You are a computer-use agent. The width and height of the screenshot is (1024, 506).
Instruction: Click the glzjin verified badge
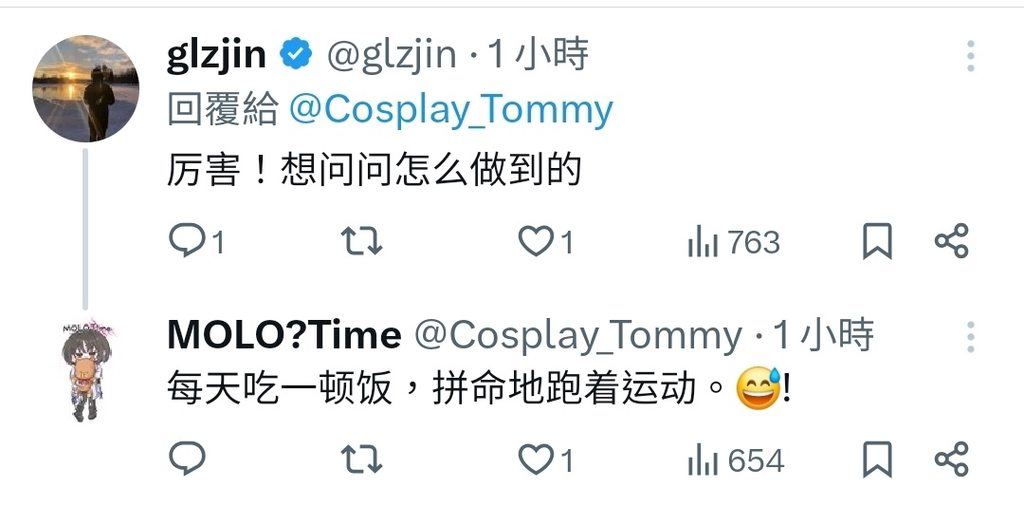296,54
